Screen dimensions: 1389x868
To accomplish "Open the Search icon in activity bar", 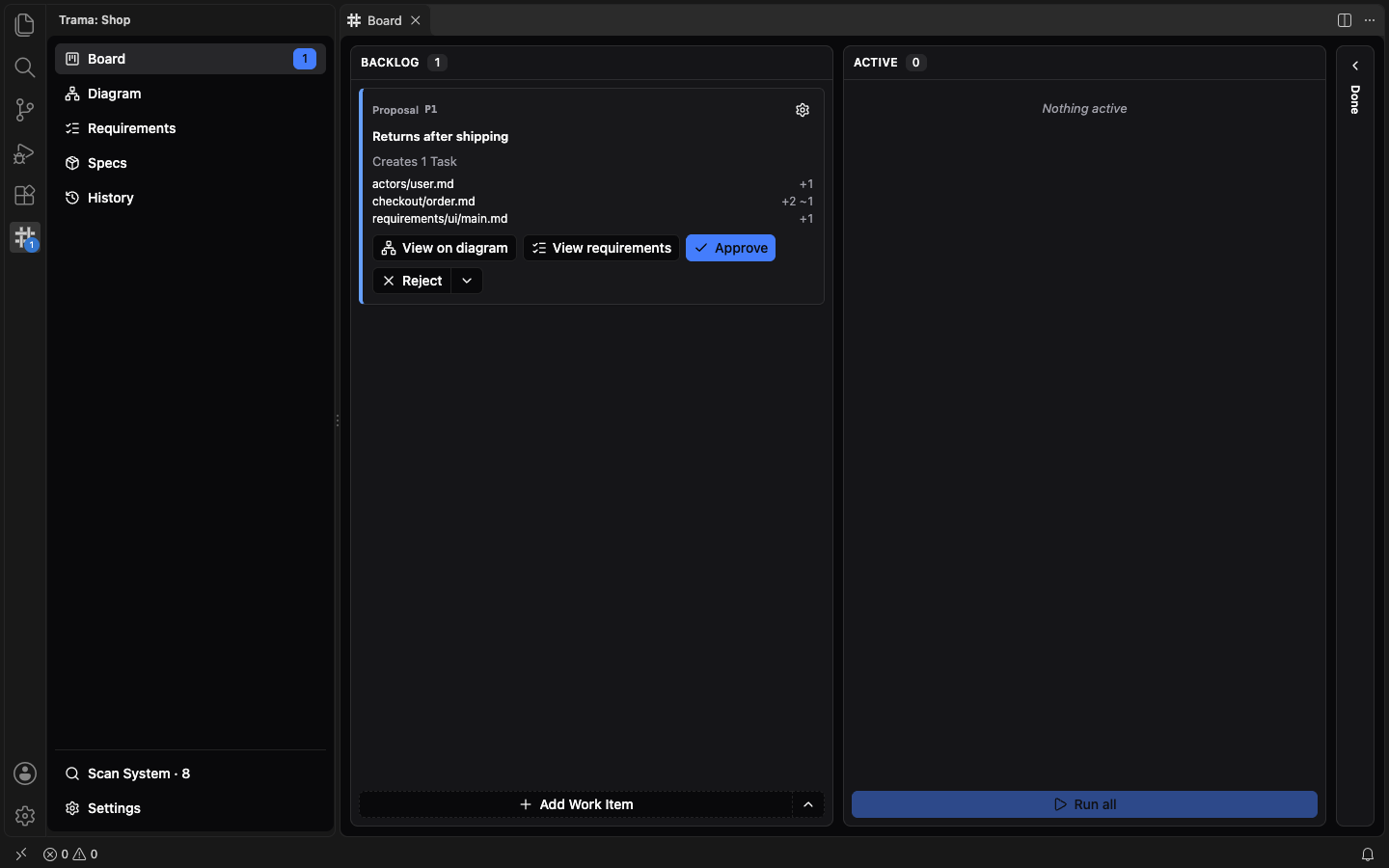I will (25, 68).
